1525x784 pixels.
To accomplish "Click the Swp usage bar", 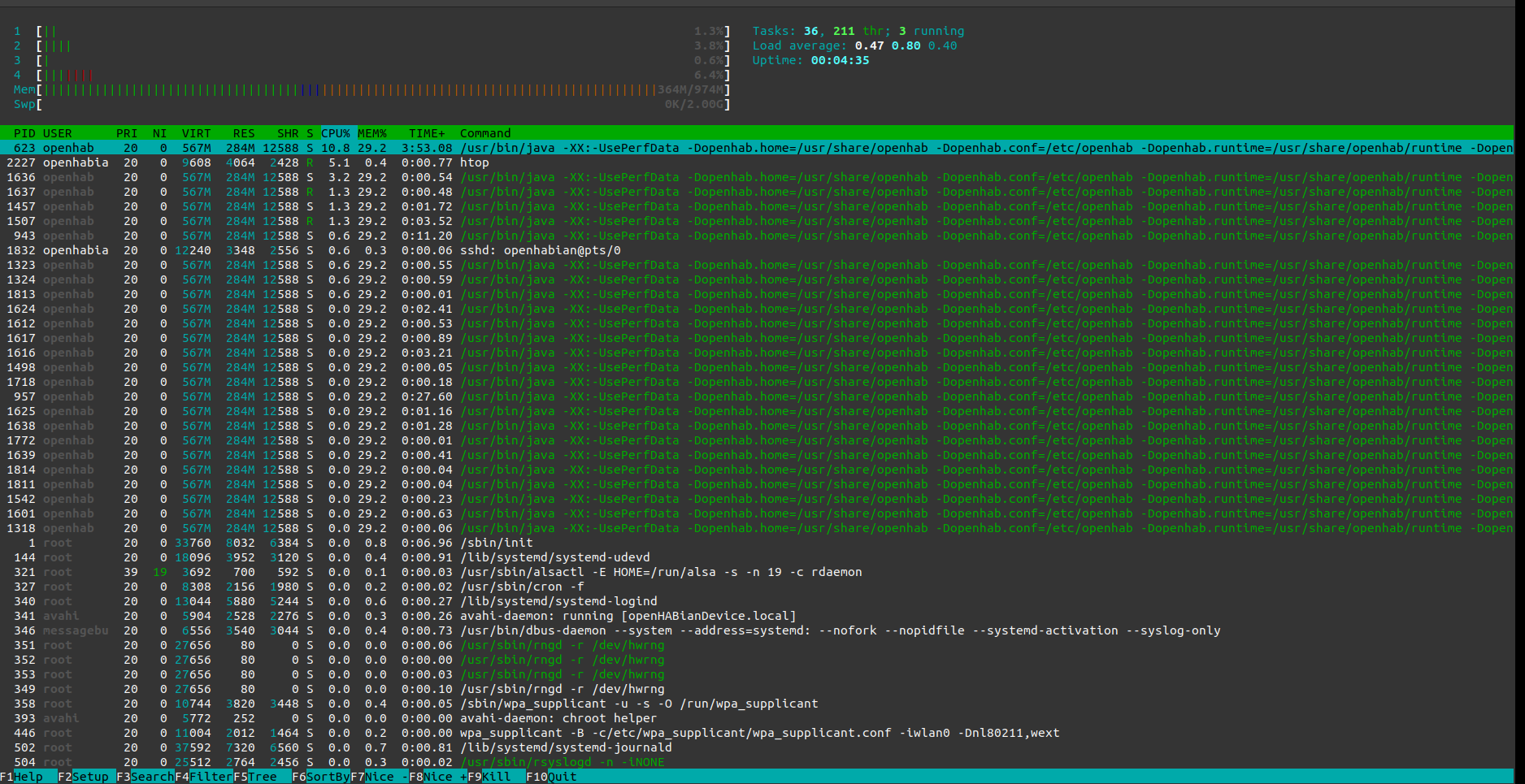I will [x=371, y=104].
